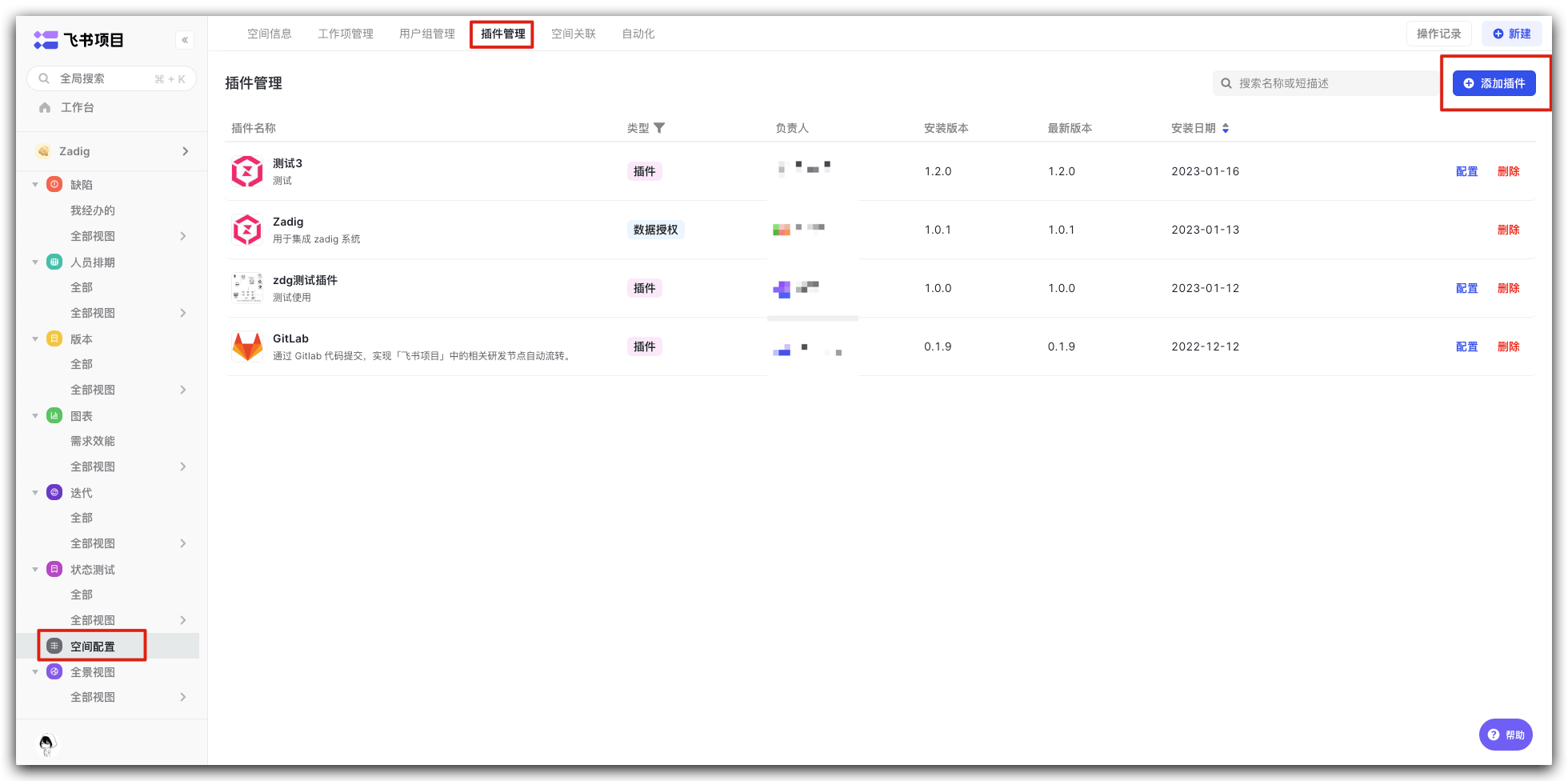Collapse the sidebar with the « button
This screenshot has height=781, width=1568.
(185, 39)
